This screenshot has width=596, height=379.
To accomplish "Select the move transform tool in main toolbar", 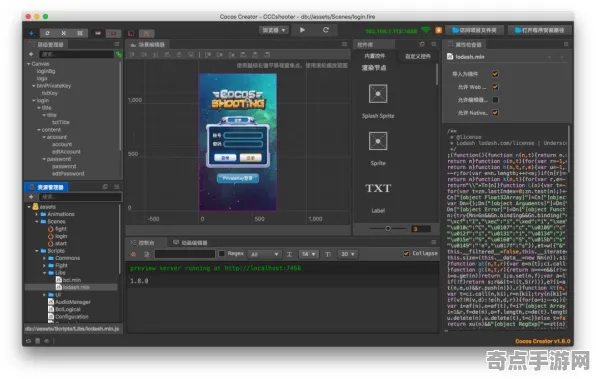I will pyautogui.click(x=31, y=33).
